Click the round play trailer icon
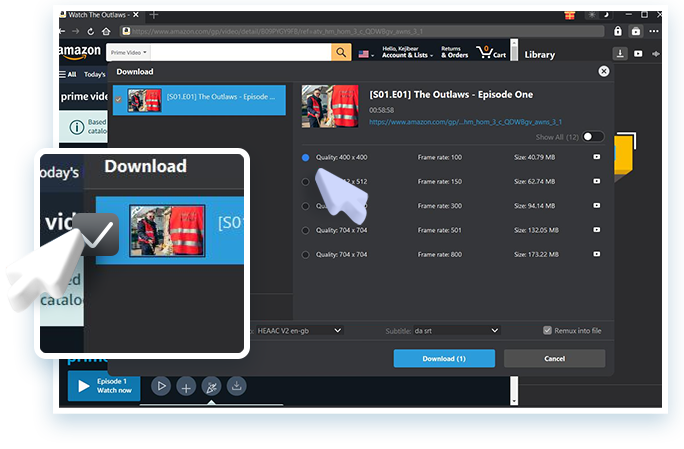The image size is (684, 449). (x=161, y=386)
